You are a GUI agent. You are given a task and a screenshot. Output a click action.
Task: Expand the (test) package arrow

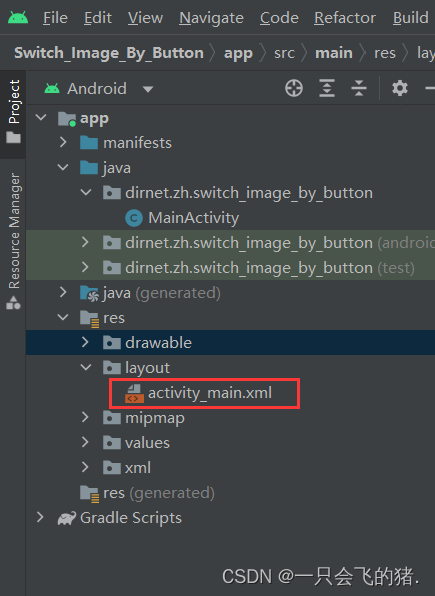click(85, 267)
